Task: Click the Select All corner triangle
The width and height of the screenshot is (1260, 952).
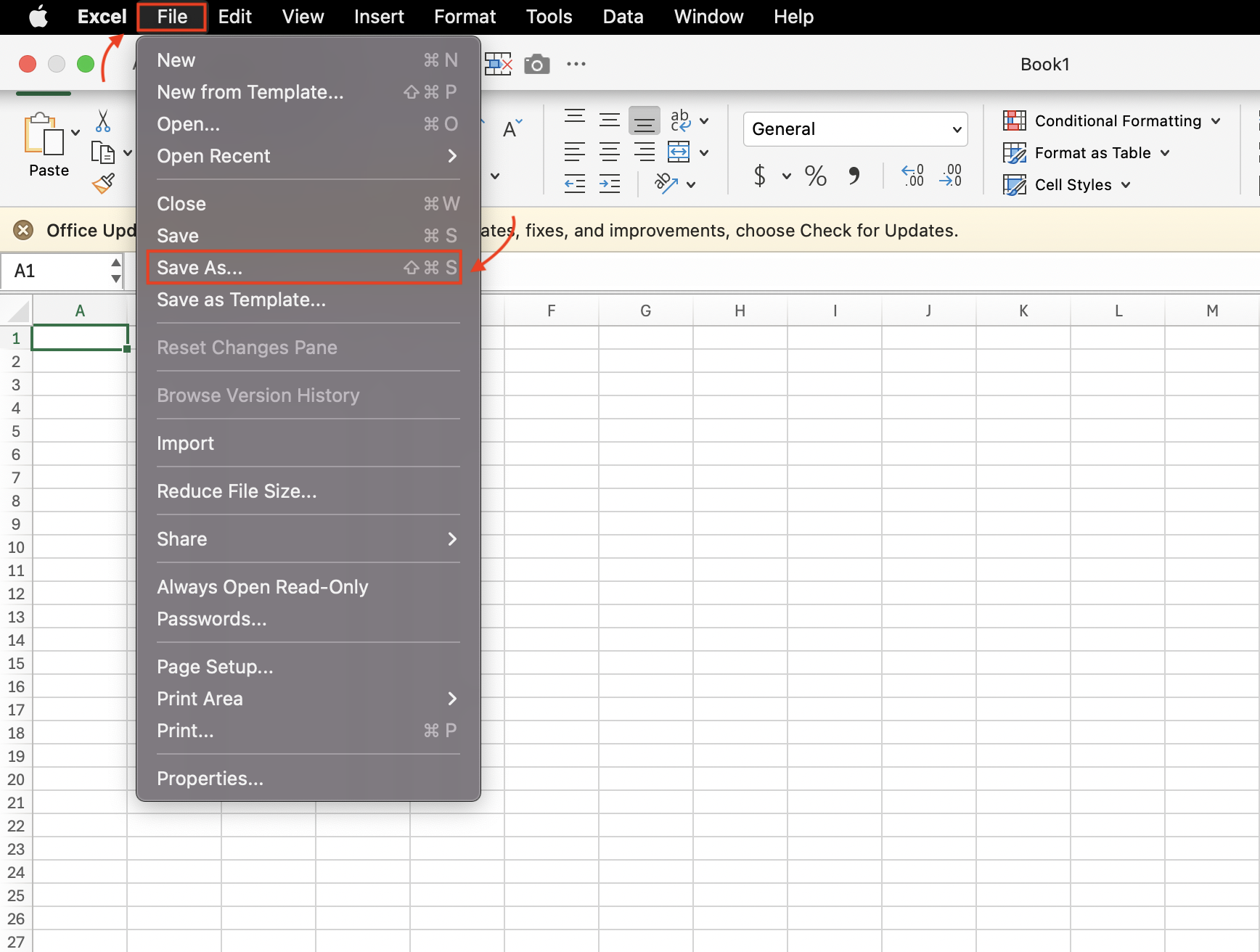Action: [x=17, y=311]
